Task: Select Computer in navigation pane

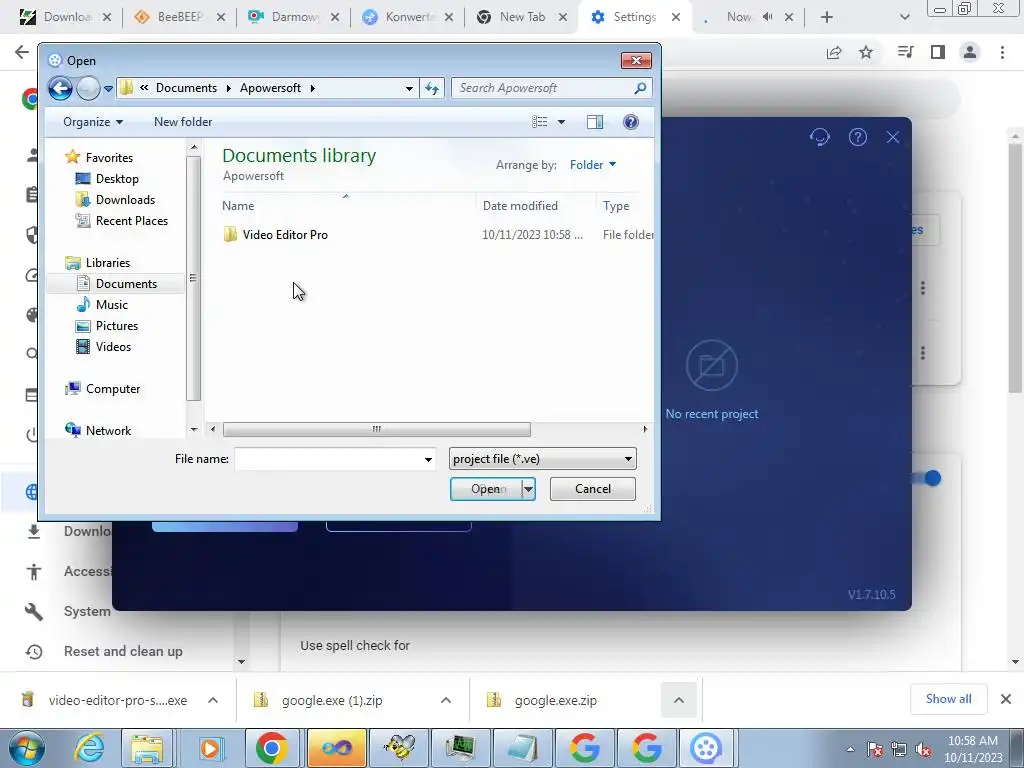Action: tap(113, 389)
